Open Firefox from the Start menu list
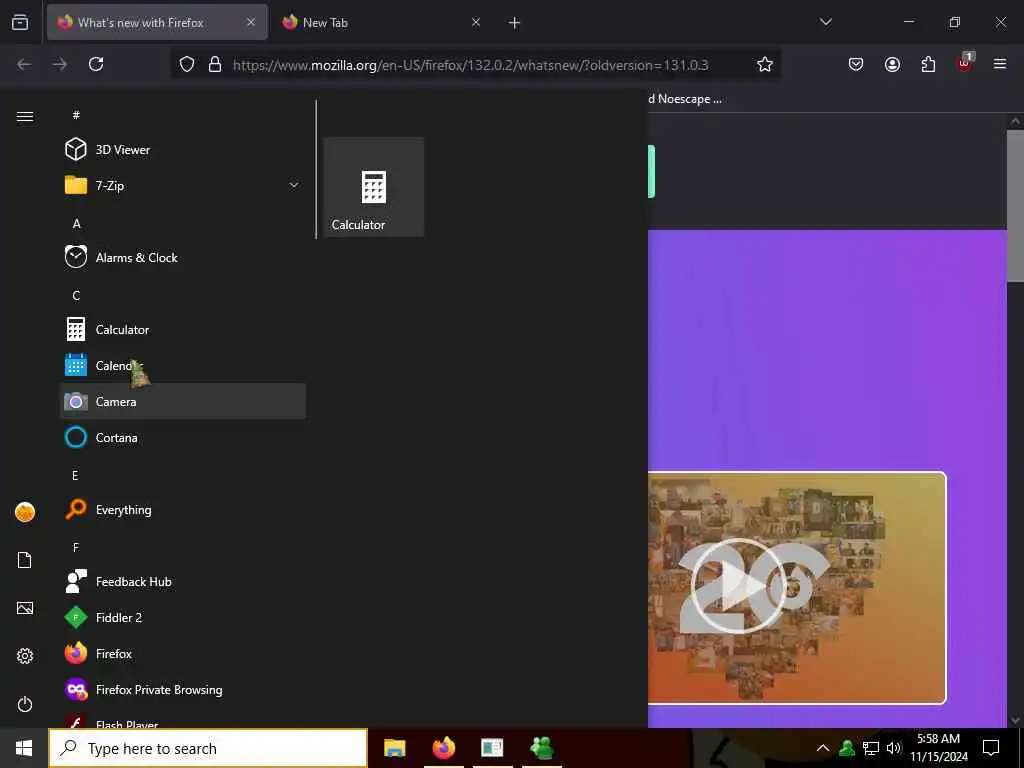Screen dimensions: 1024x768 point(183,653)
